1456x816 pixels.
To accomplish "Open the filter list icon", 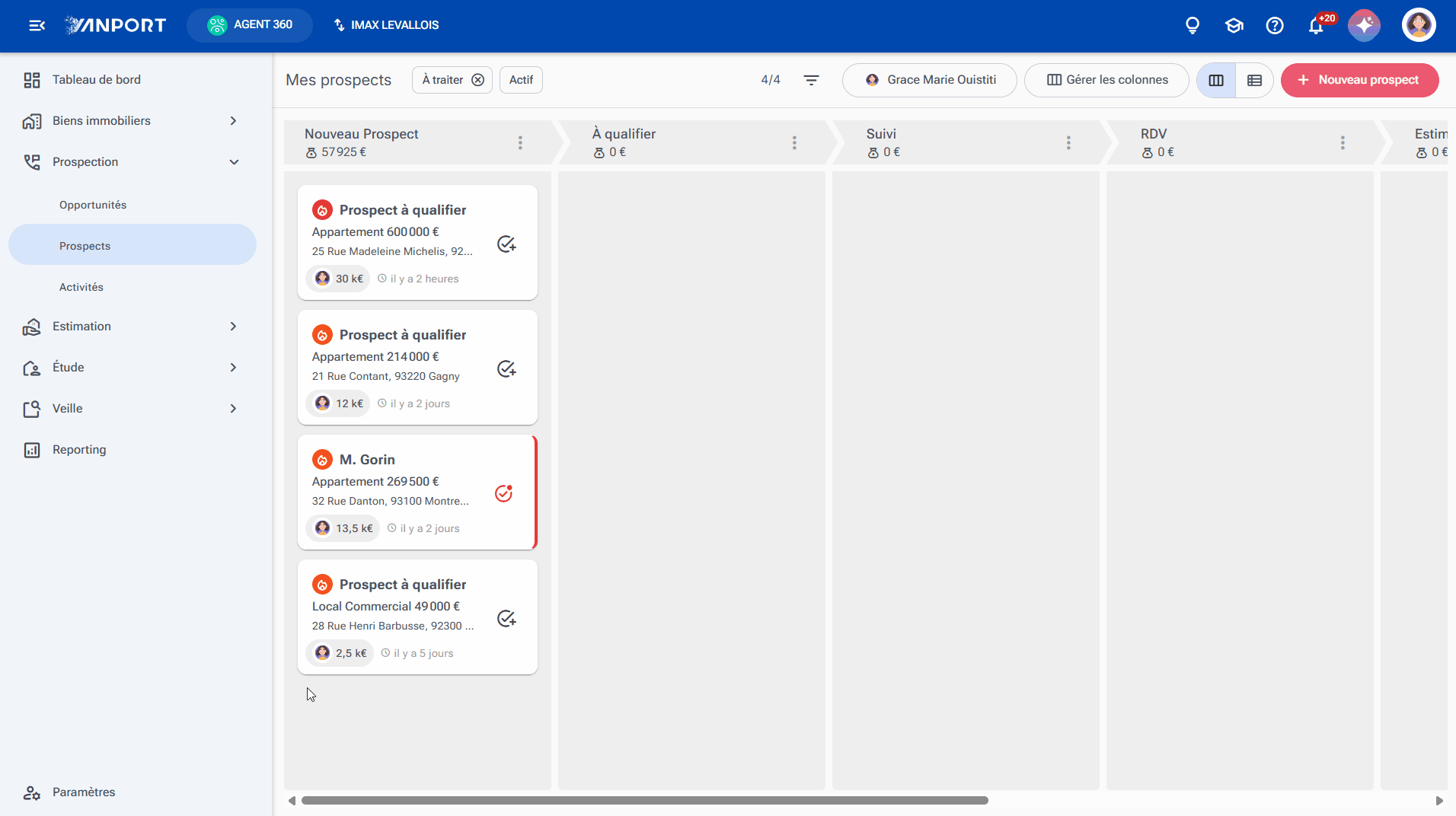I will coord(812,80).
